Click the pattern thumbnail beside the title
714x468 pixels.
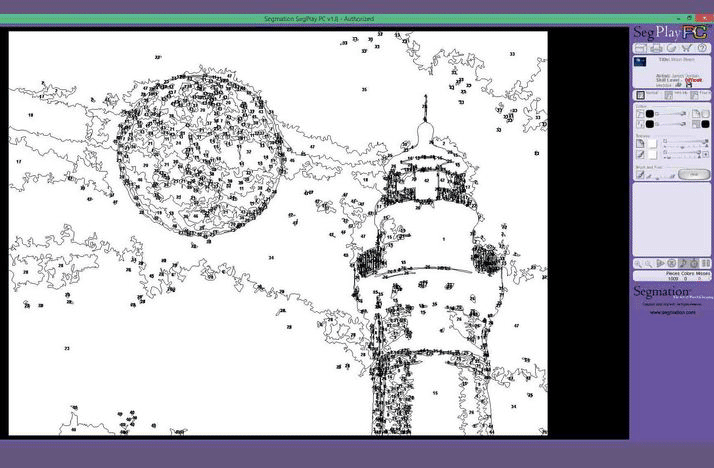[640, 61]
